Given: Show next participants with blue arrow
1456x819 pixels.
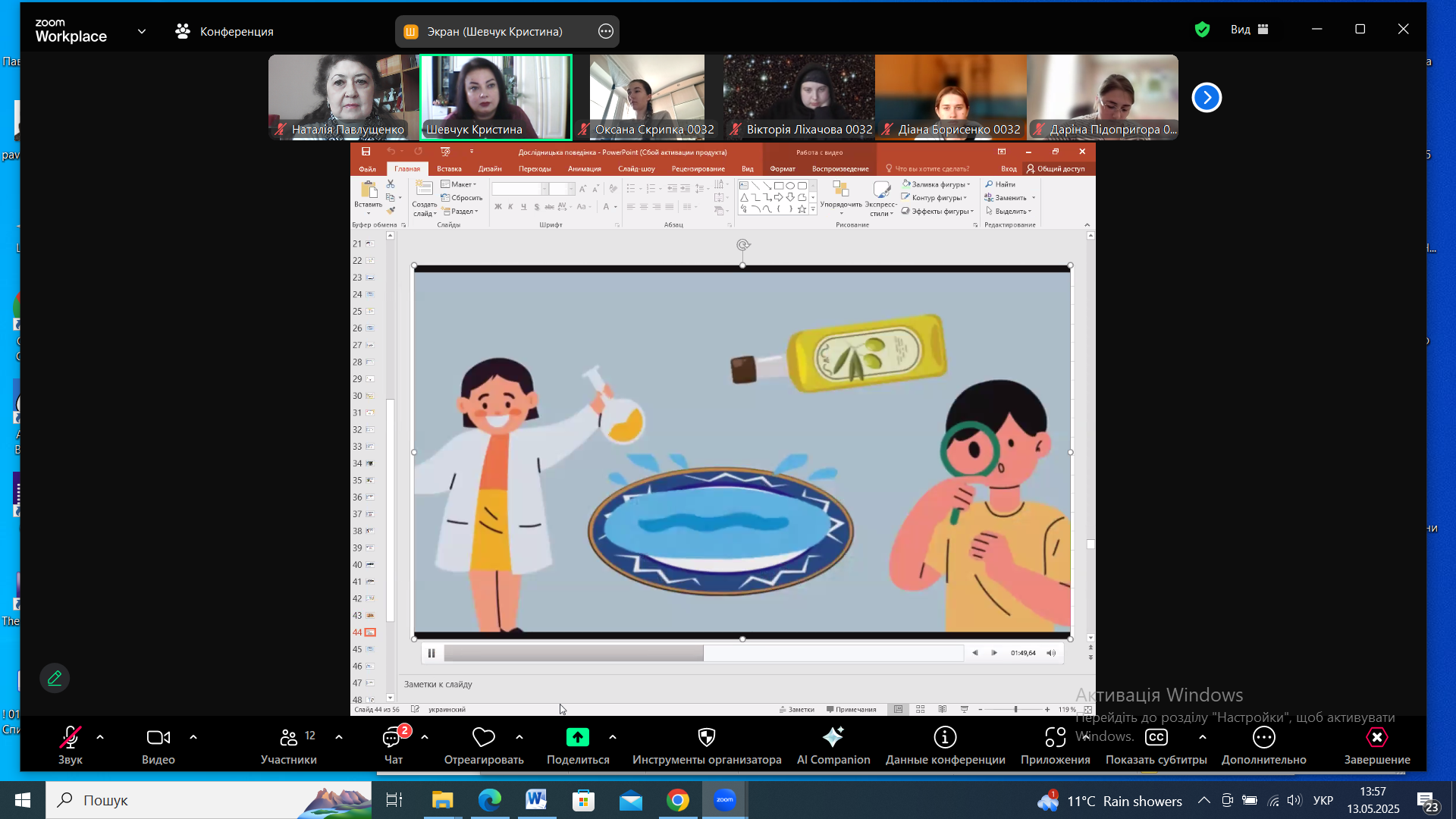Looking at the screenshot, I should [1207, 97].
